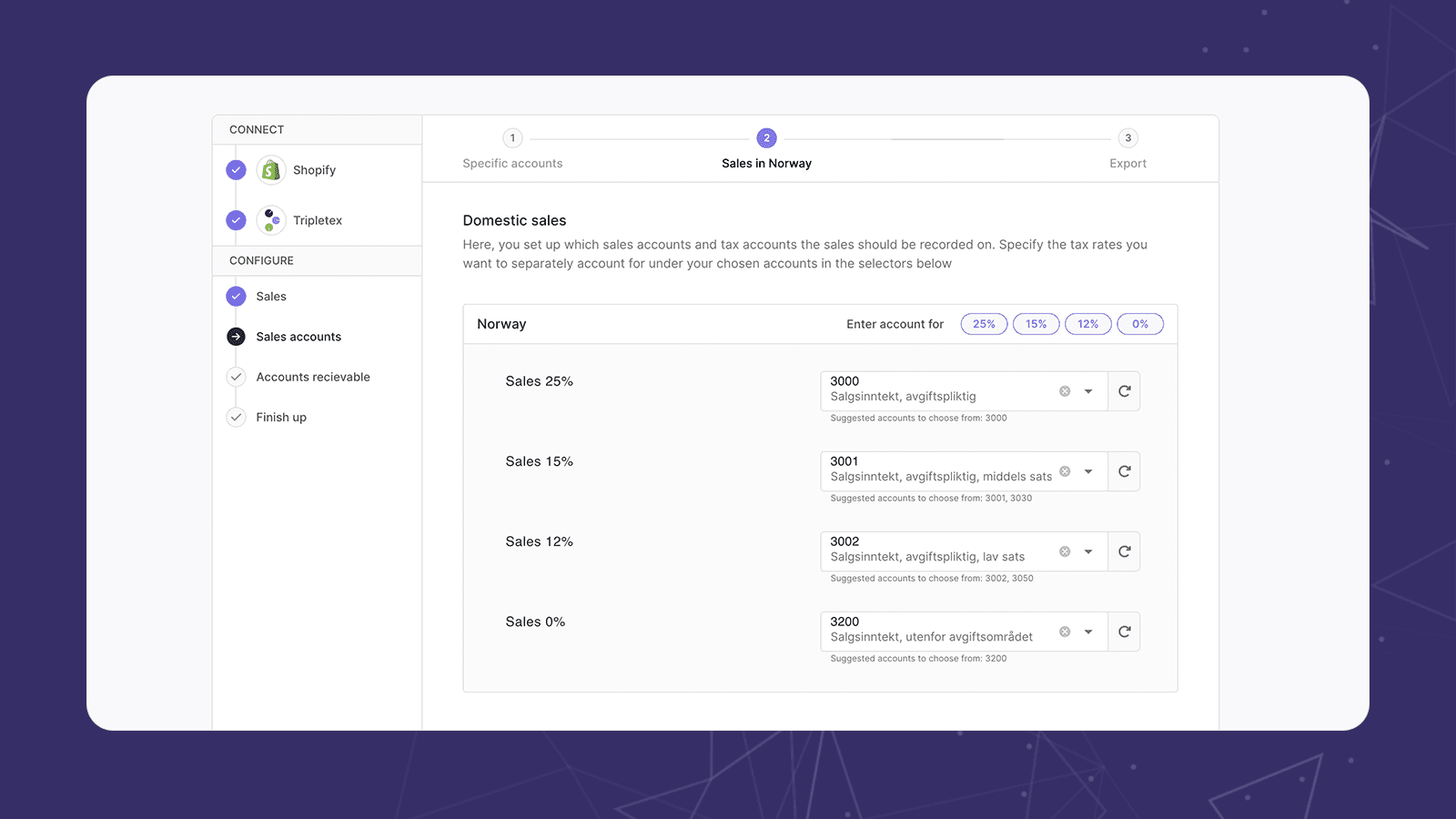Jump to the Export step
This screenshot has width=1456, height=819.
click(x=1127, y=149)
